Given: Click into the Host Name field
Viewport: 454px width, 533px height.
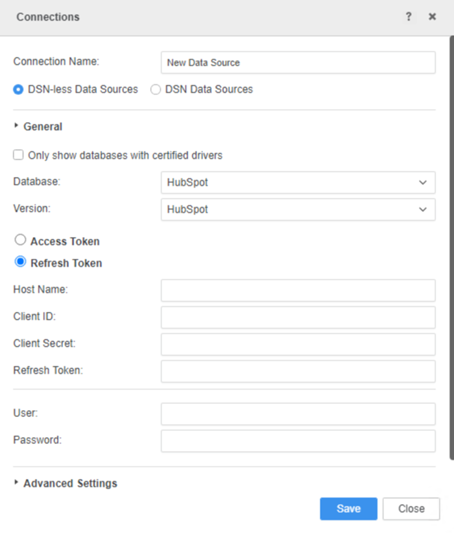Looking at the screenshot, I should pos(298,290).
